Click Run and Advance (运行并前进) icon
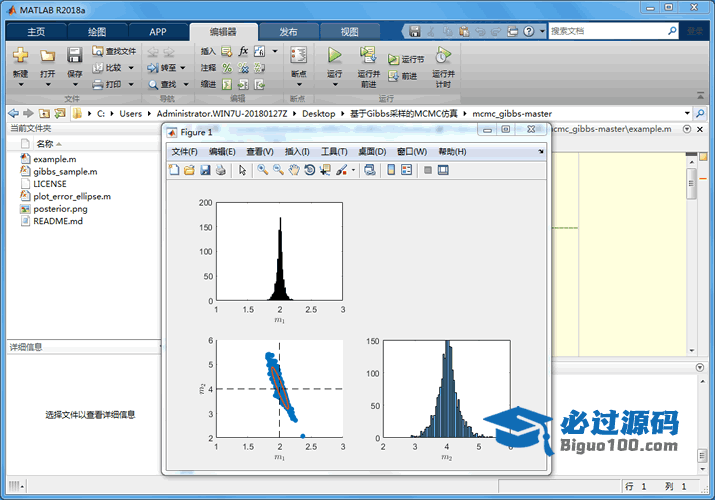Image resolution: width=715 pixels, height=500 pixels. point(368,55)
